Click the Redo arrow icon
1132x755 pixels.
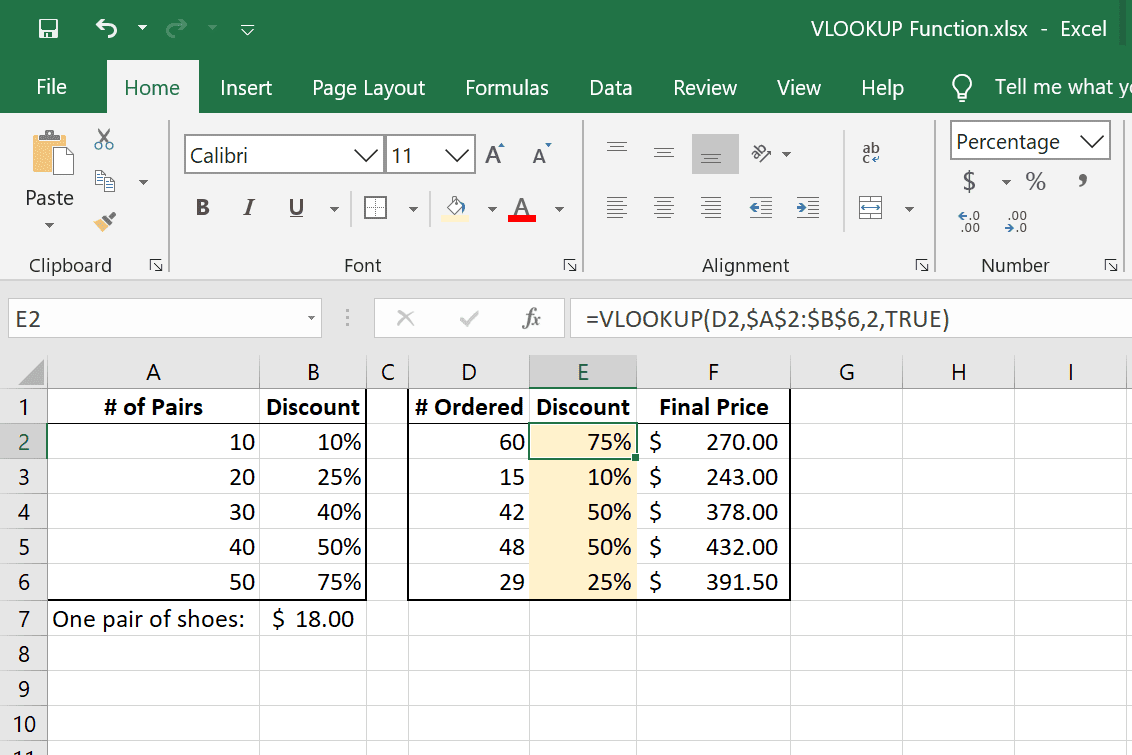[176, 29]
